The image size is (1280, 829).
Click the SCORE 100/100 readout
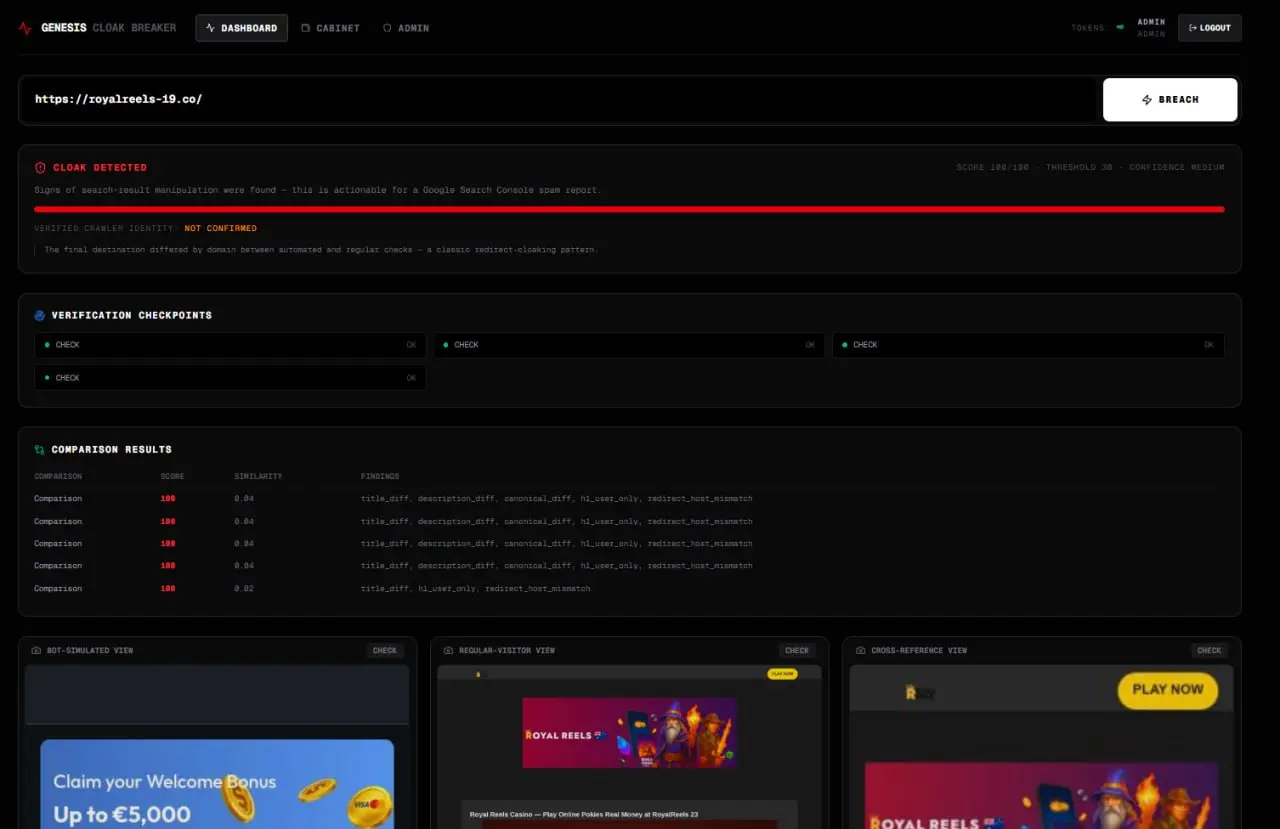995,168
